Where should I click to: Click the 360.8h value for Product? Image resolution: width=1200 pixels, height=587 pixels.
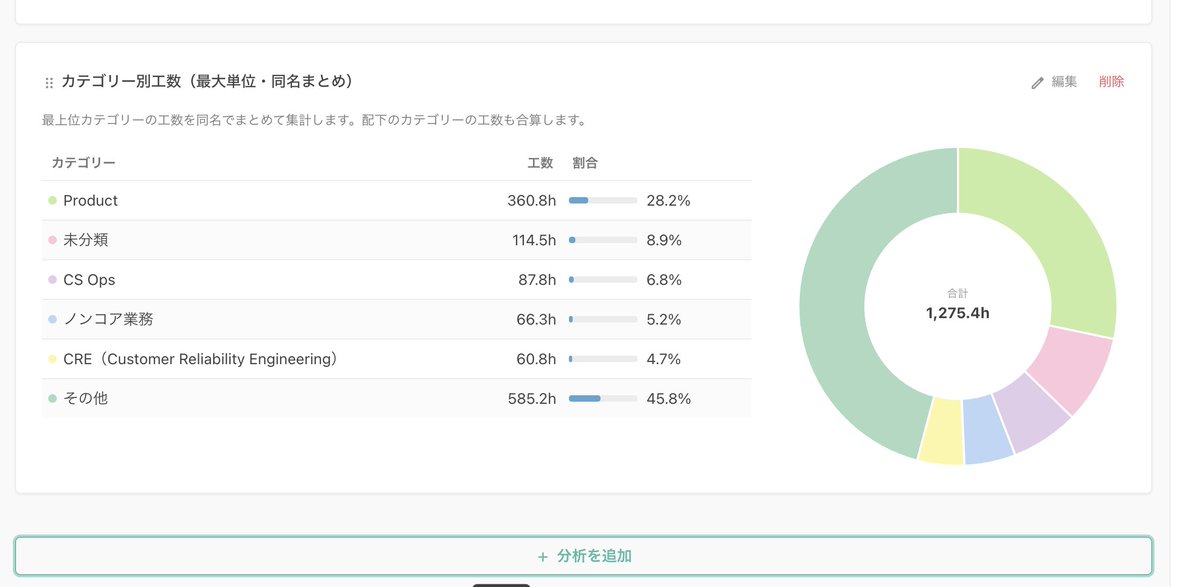[x=531, y=200]
